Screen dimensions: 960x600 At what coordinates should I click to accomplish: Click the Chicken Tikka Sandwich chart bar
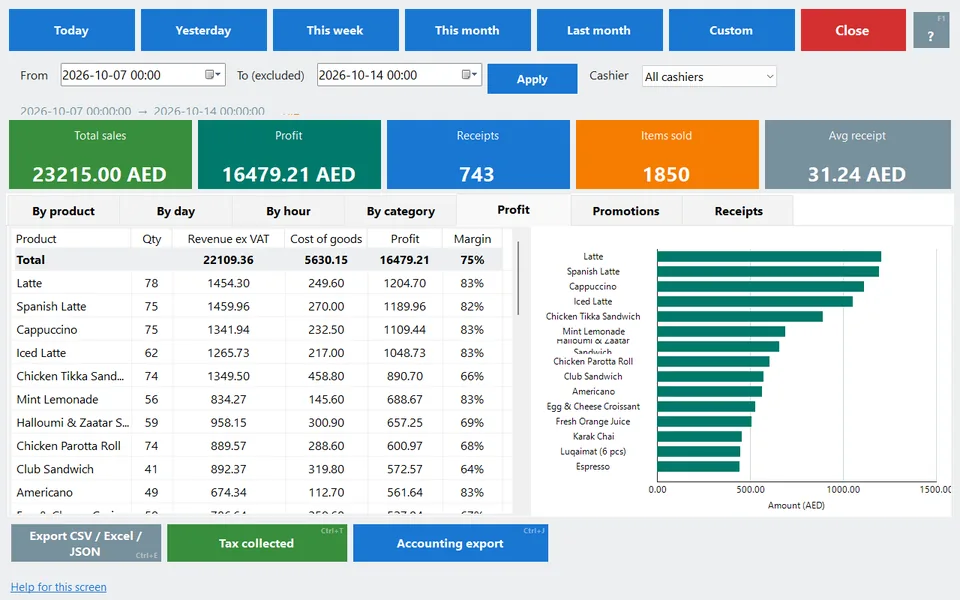pos(740,317)
